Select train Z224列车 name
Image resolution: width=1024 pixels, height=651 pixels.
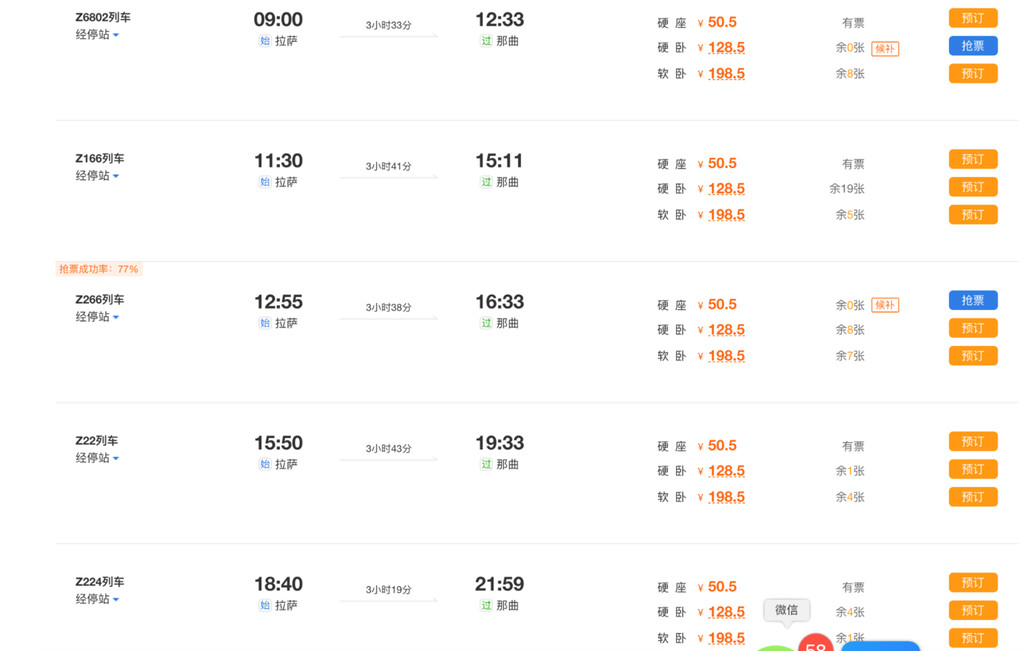(x=100, y=582)
